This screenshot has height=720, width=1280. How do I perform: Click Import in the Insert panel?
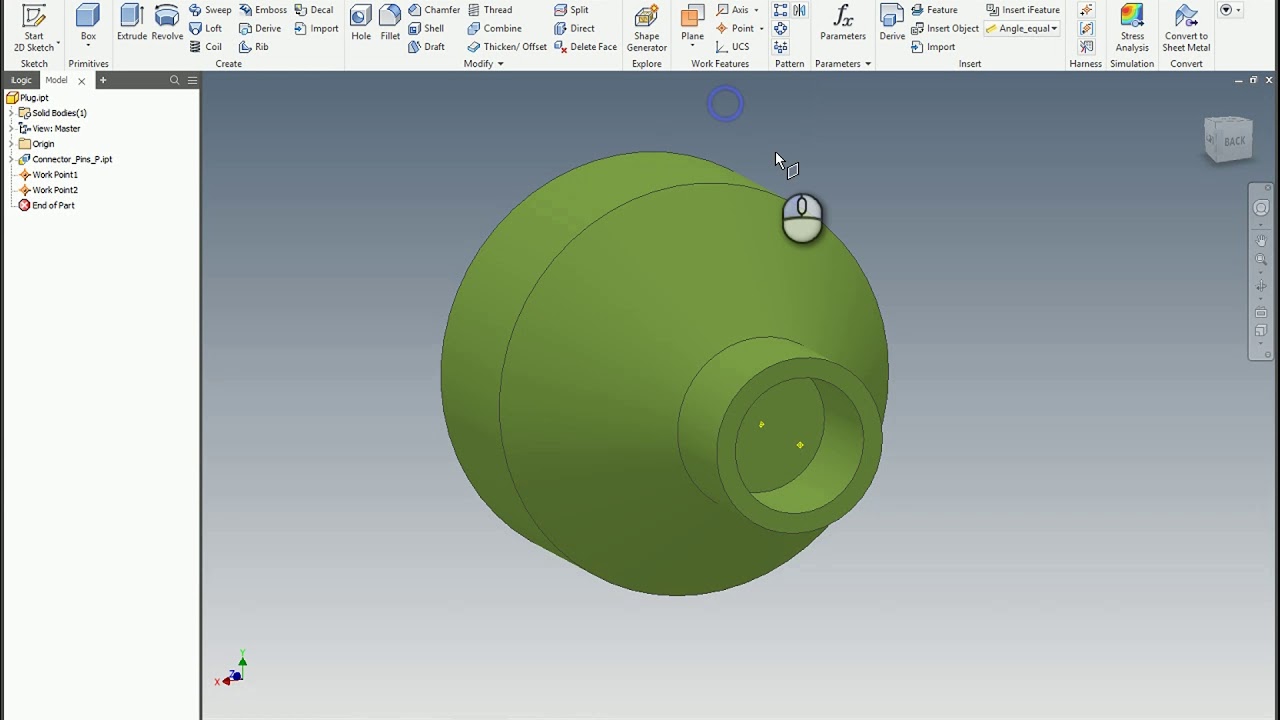pyautogui.click(x=932, y=46)
